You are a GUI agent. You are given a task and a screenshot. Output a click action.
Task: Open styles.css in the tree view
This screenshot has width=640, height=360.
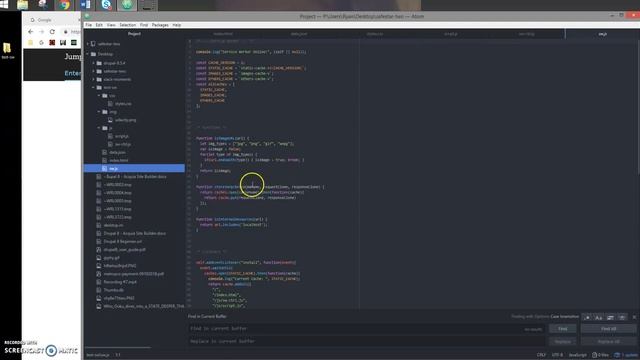[x=123, y=104]
